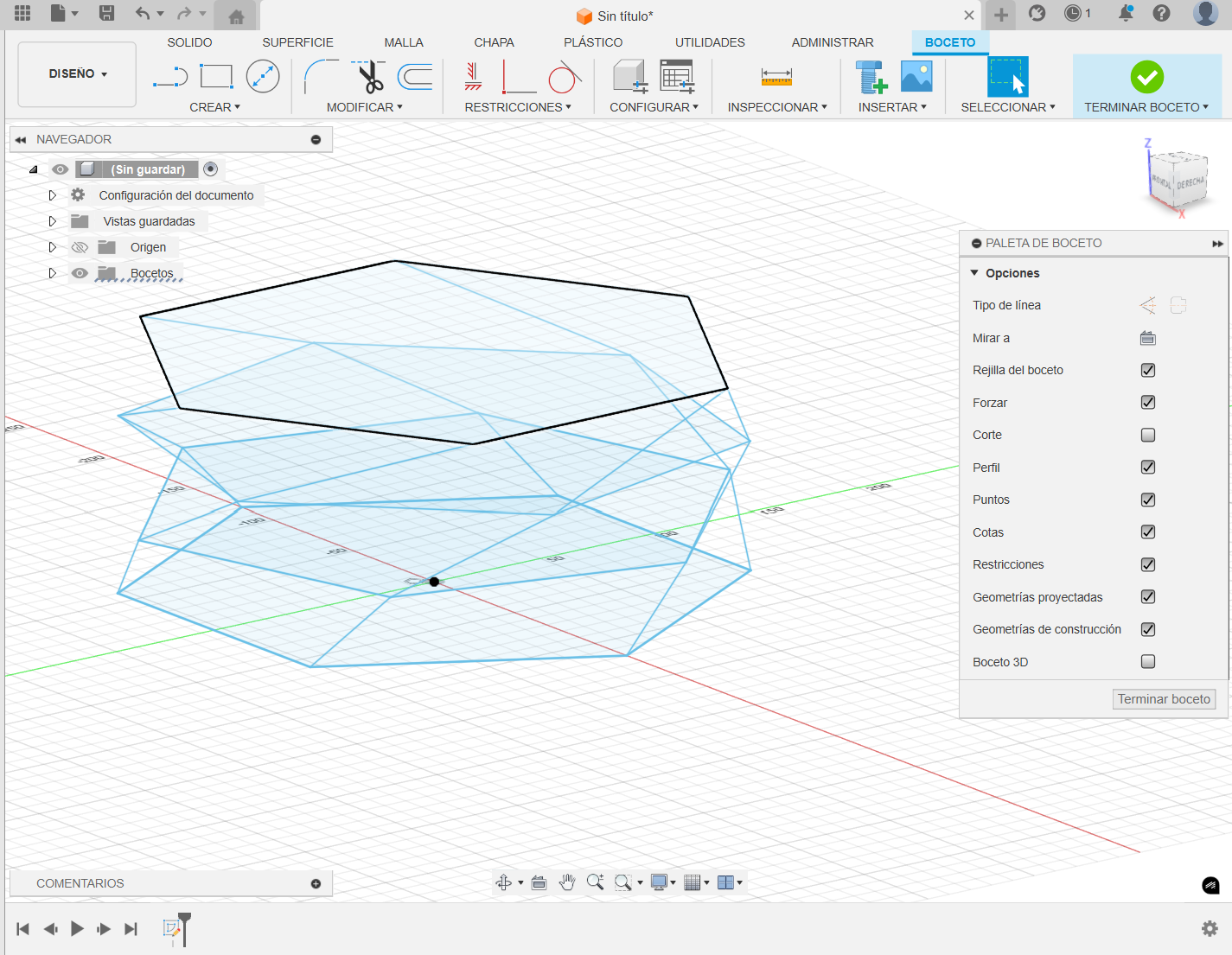Collapse the Opciones section

974,273
